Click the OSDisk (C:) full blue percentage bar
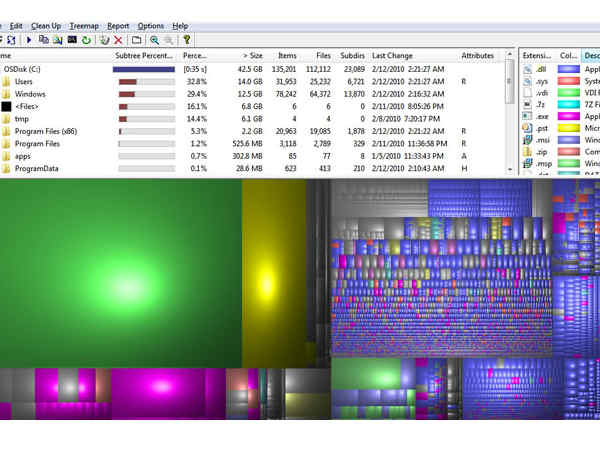 click(x=144, y=69)
